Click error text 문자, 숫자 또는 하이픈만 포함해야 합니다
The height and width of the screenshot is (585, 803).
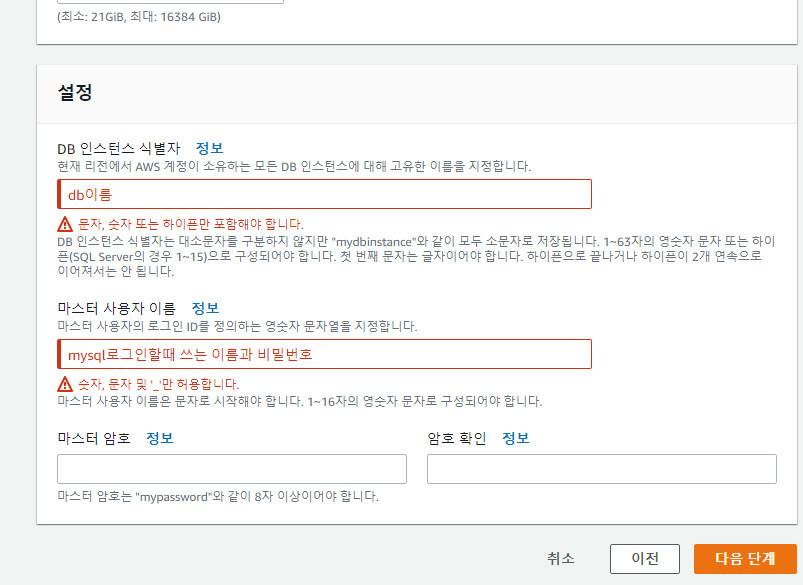click(191, 224)
